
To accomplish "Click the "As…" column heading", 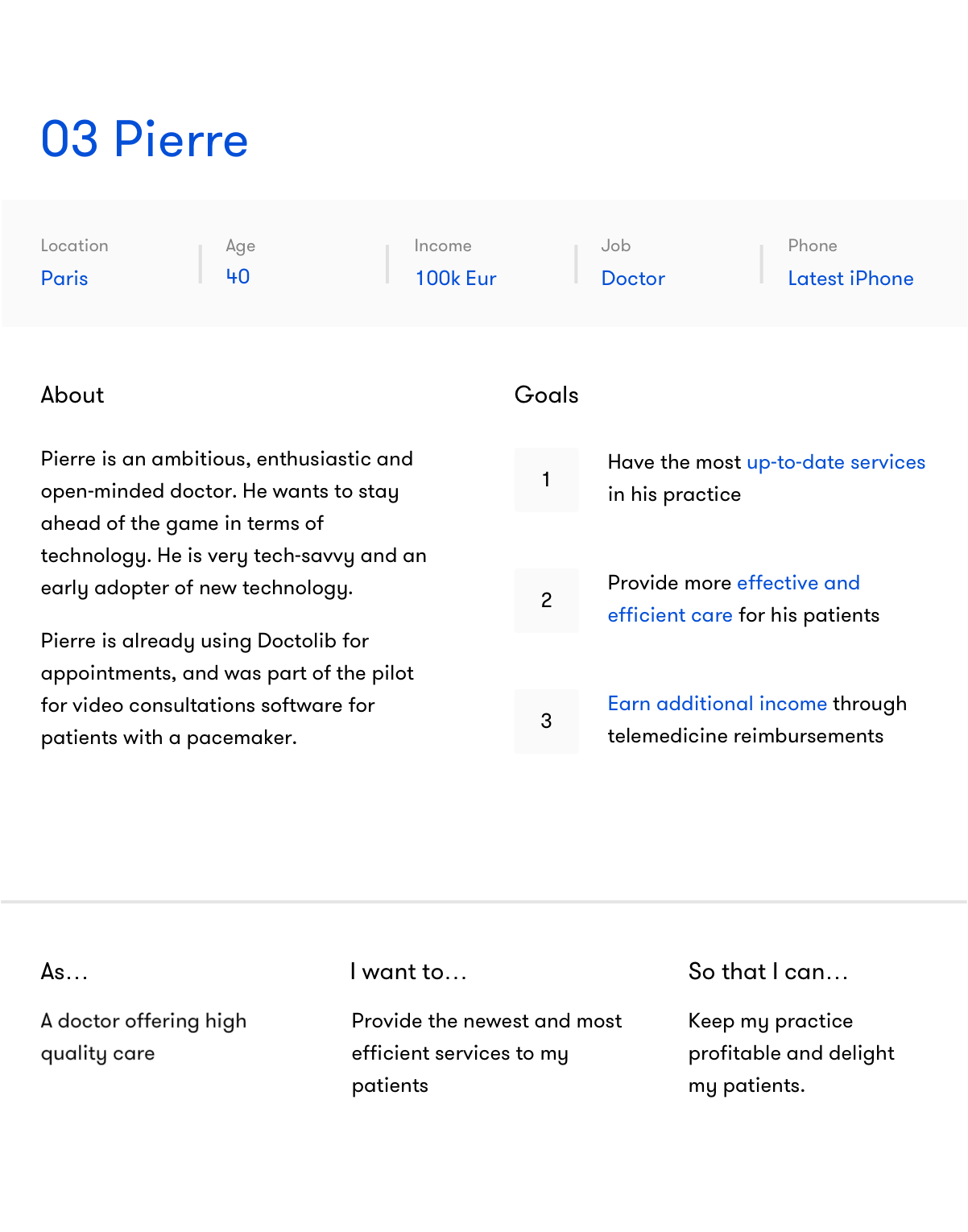I will coord(64,972).
